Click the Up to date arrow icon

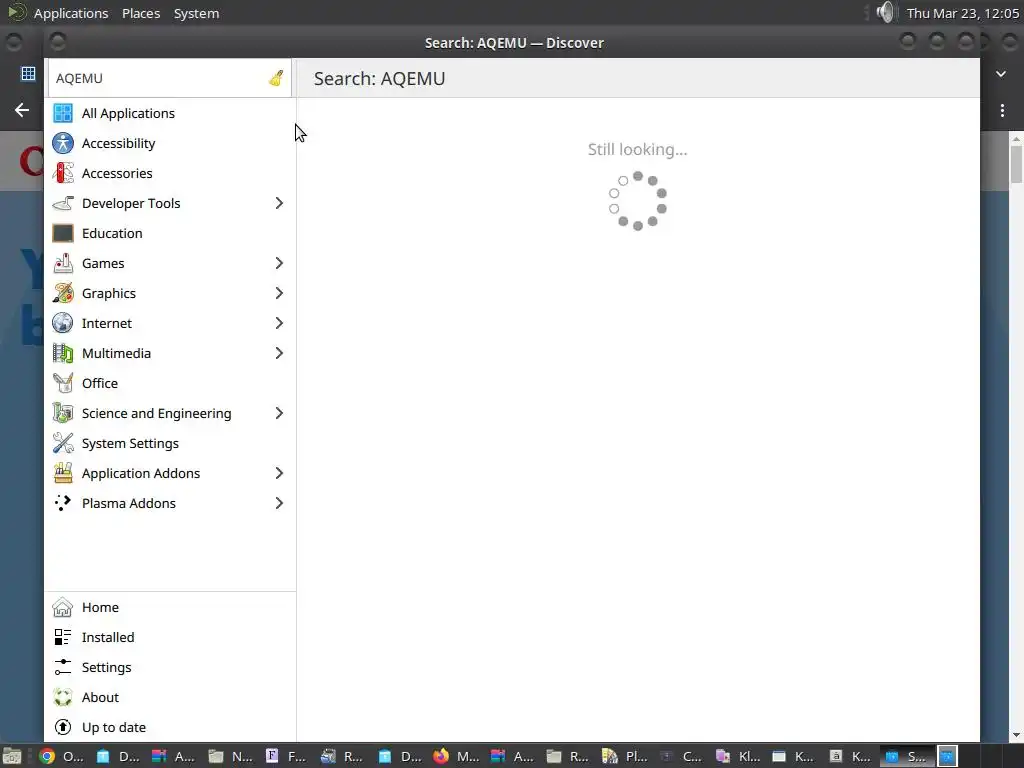point(63,728)
